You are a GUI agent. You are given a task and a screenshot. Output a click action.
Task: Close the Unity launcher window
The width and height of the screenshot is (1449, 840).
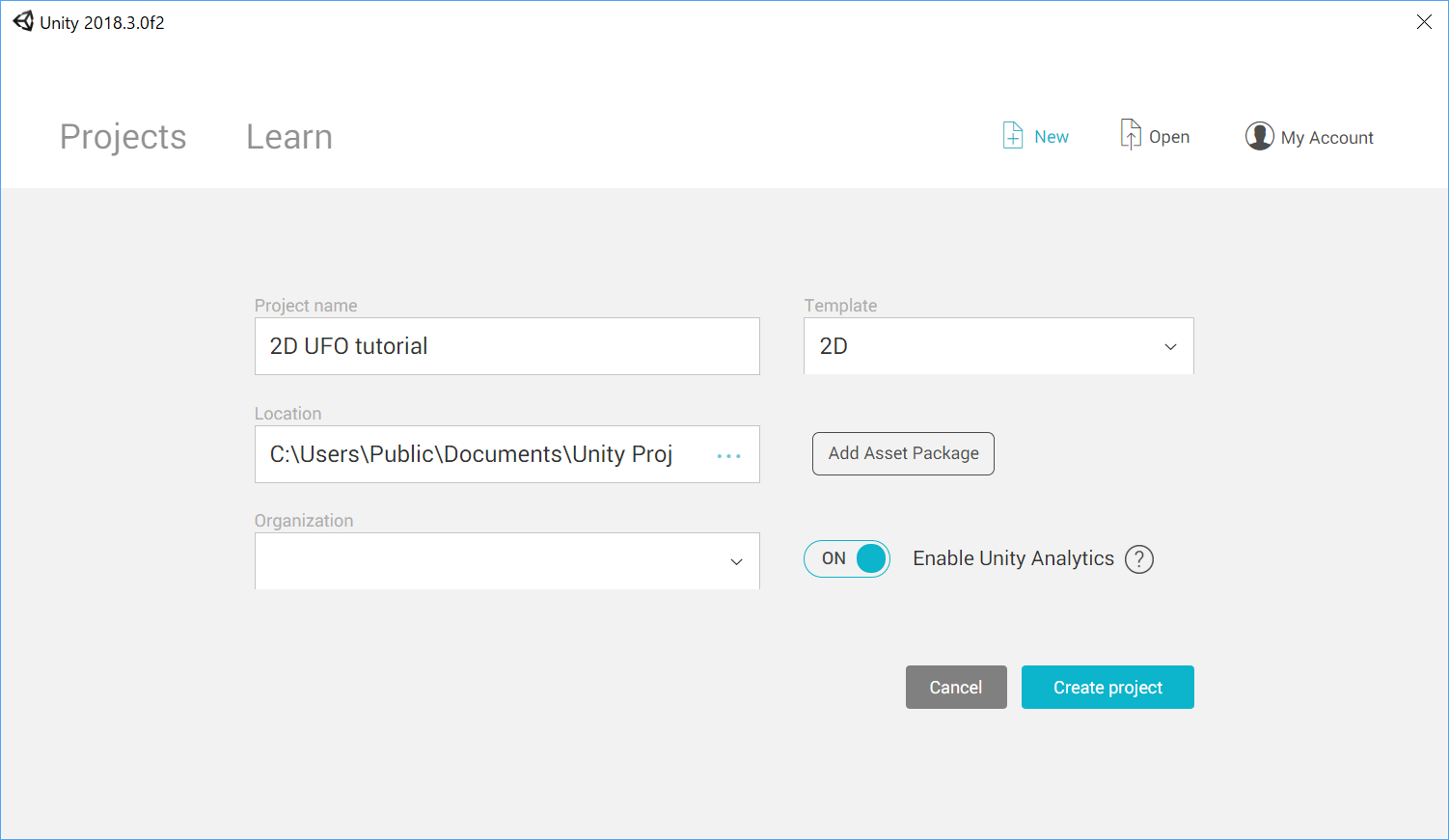[x=1424, y=22]
